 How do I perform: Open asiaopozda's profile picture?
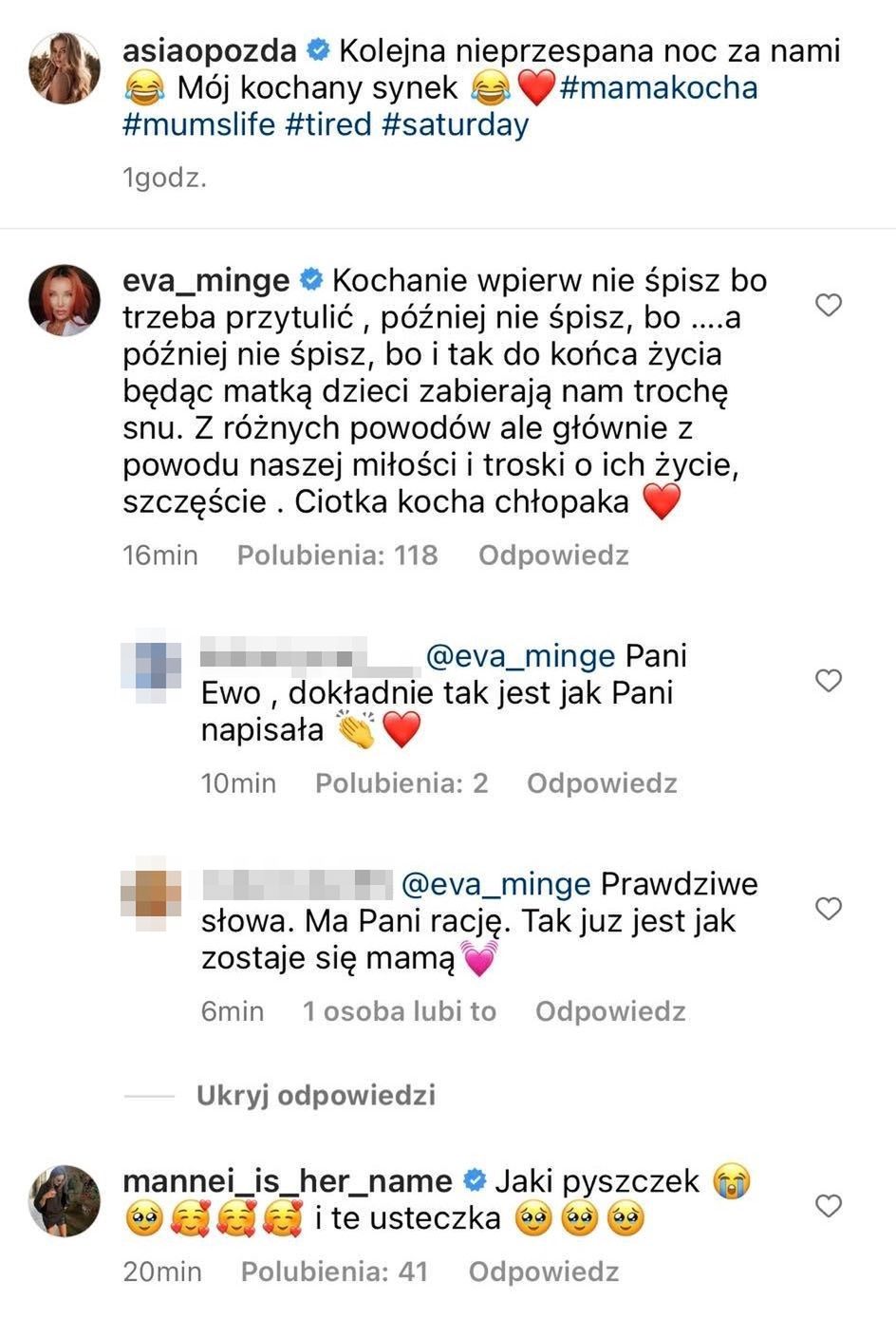coord(65,67)
